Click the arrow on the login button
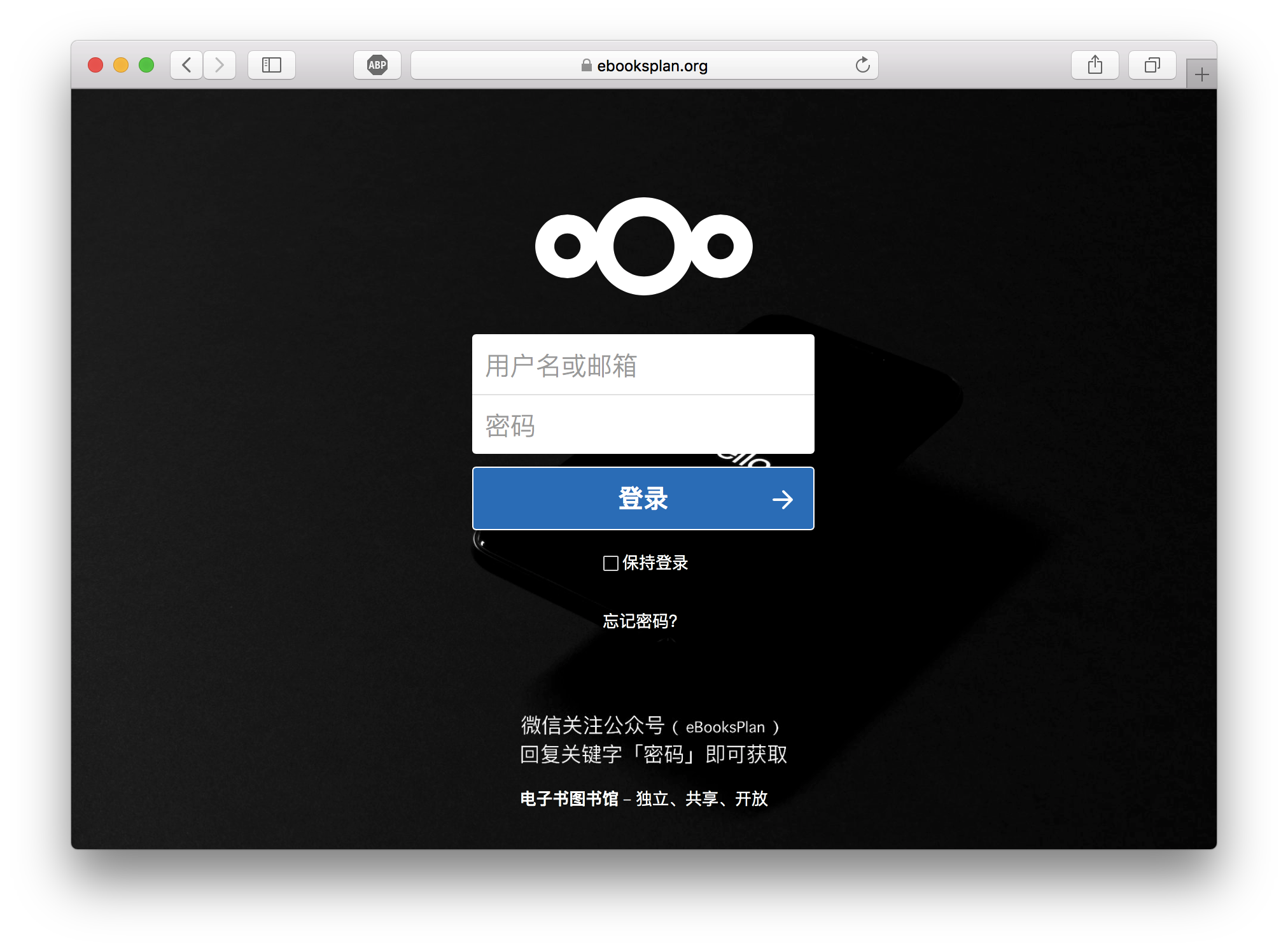Image resolution: width=1288 pixels, height=951 pixels. click(783, 500)
